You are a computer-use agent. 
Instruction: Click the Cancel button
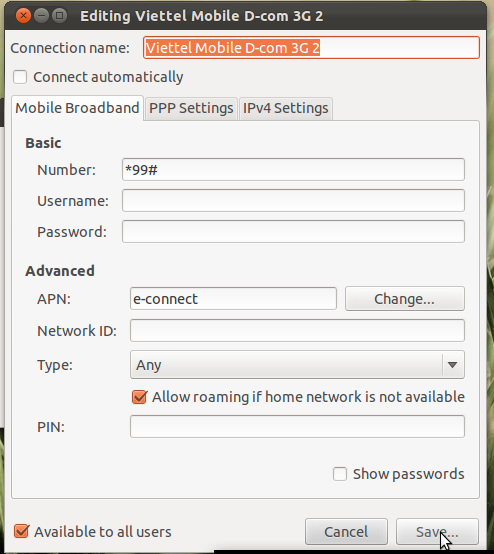[x=346, y=532]
